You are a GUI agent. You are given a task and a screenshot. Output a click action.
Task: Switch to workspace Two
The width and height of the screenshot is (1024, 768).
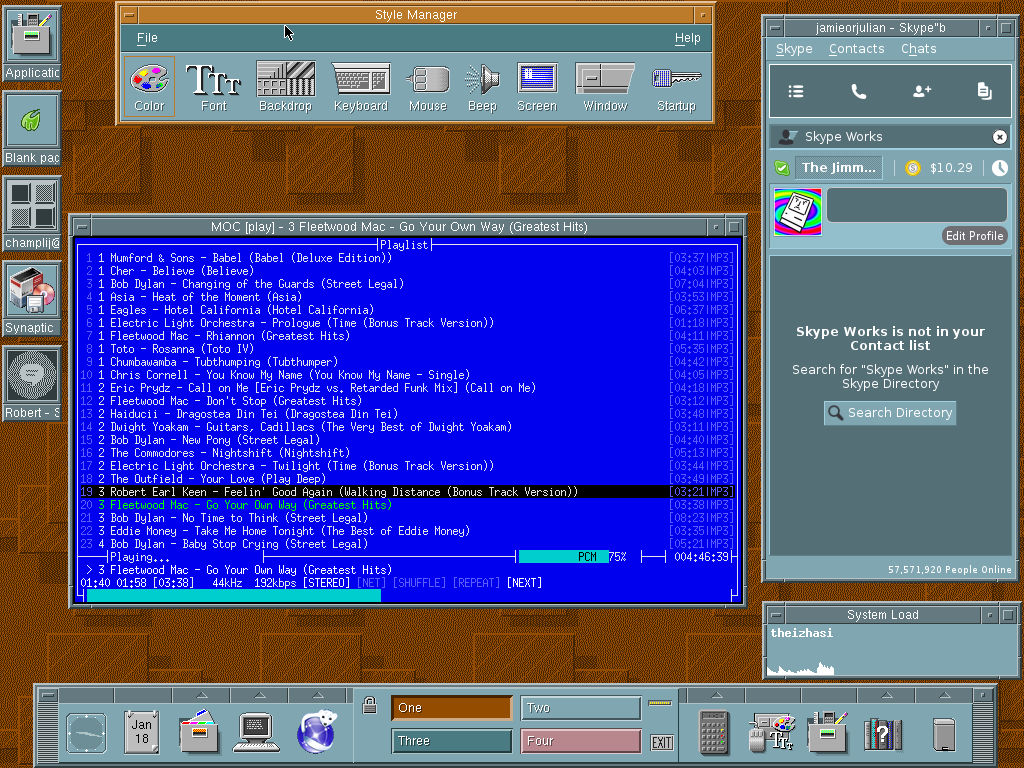581,708
